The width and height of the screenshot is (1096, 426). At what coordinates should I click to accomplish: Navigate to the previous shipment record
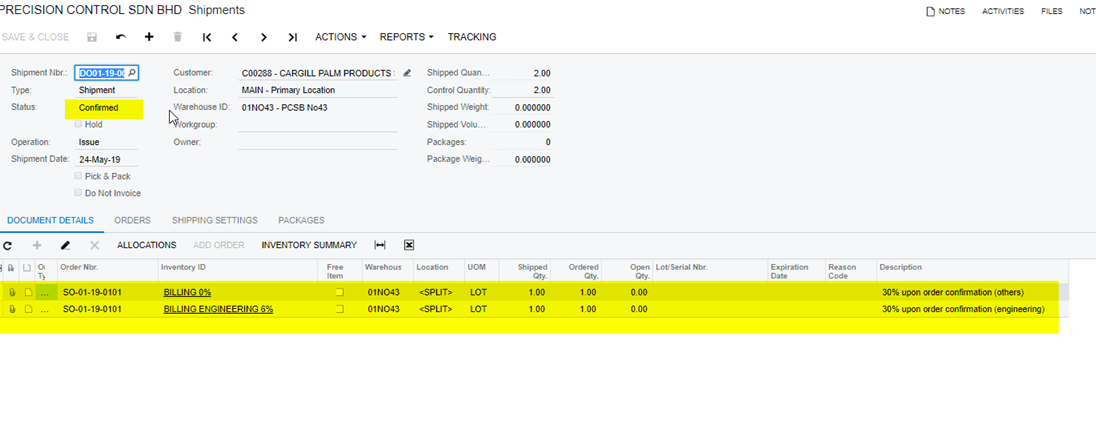pos(235,37)
